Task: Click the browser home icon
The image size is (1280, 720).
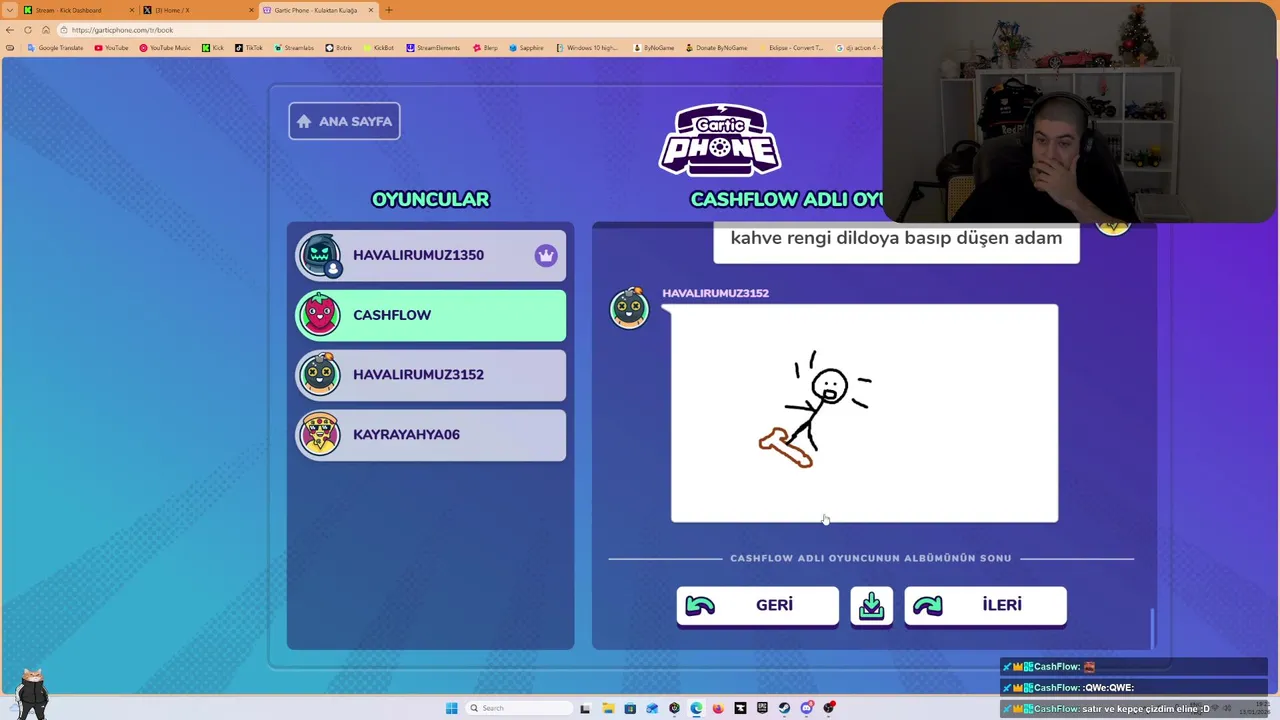Action: 46,30
